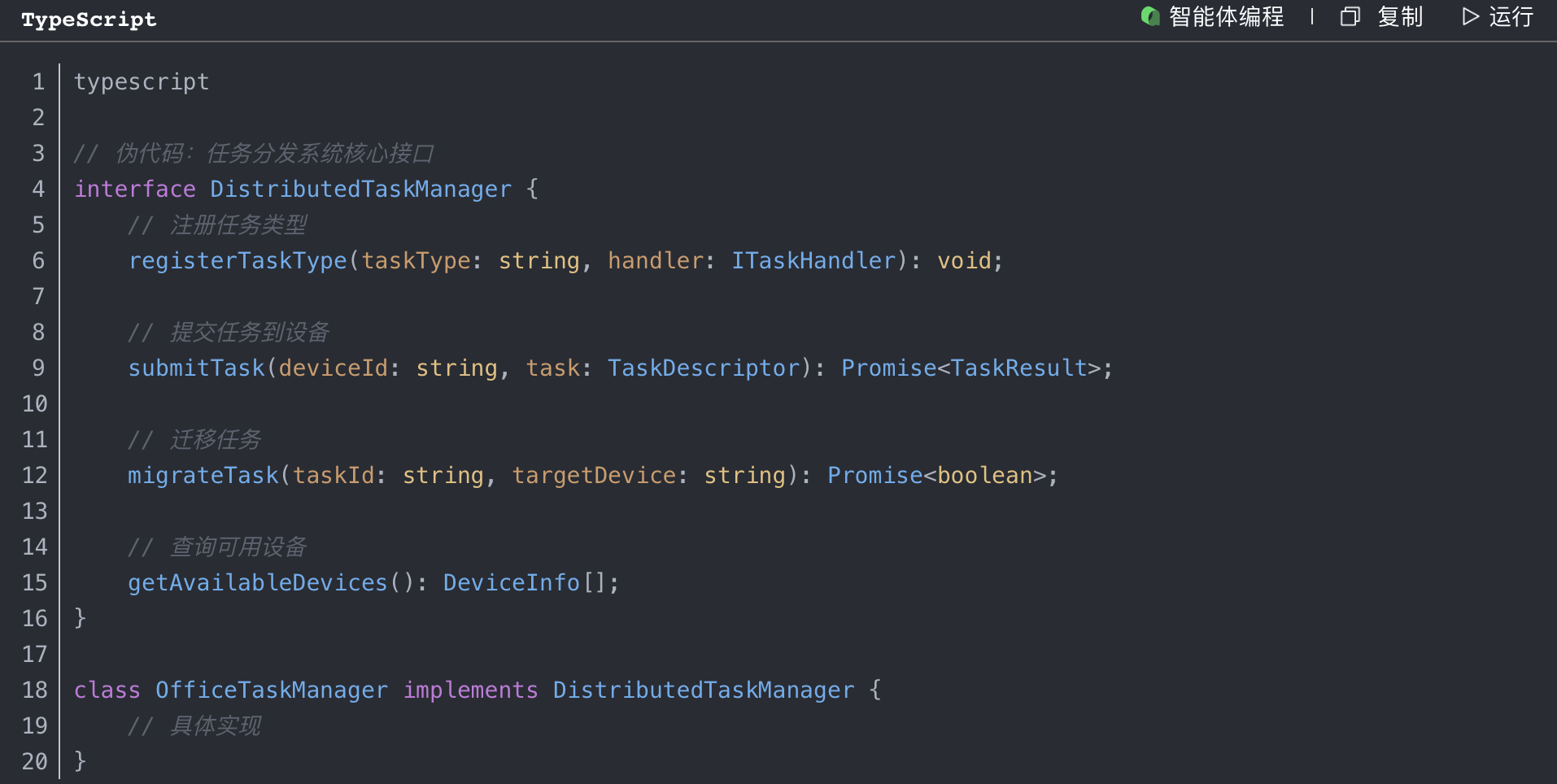Click the ITaskHandler type reference
1557x784 pixels.
(813, 260)
